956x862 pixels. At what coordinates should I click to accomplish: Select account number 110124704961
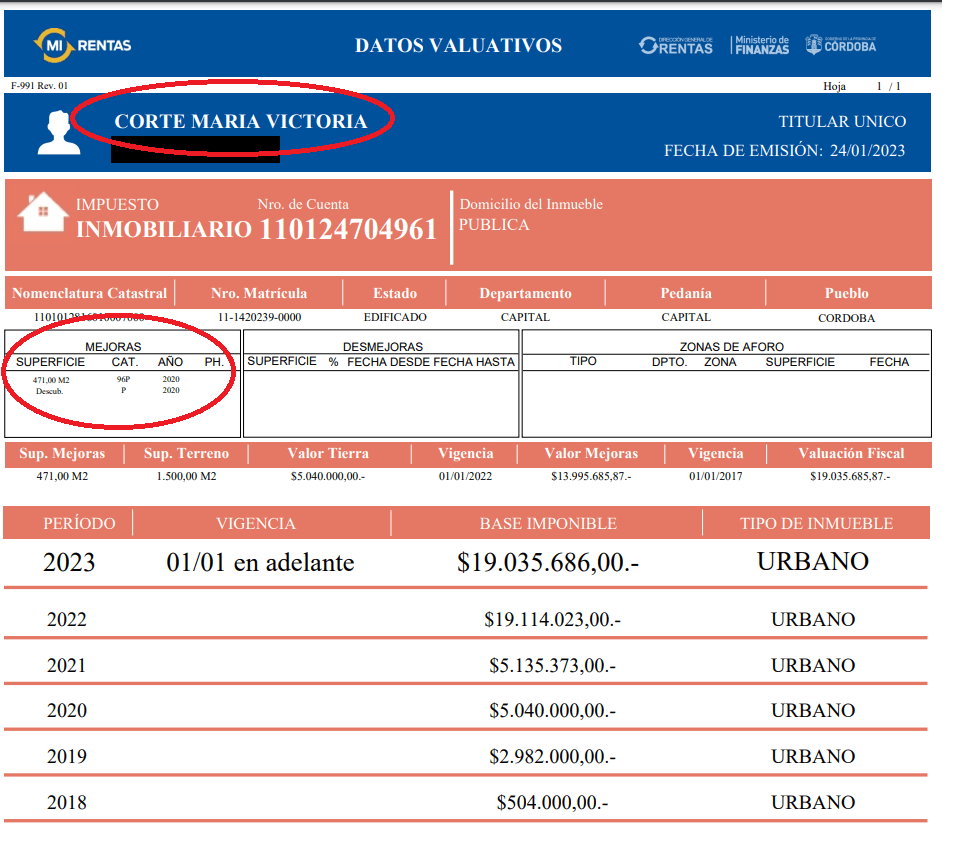pos(348,229)
